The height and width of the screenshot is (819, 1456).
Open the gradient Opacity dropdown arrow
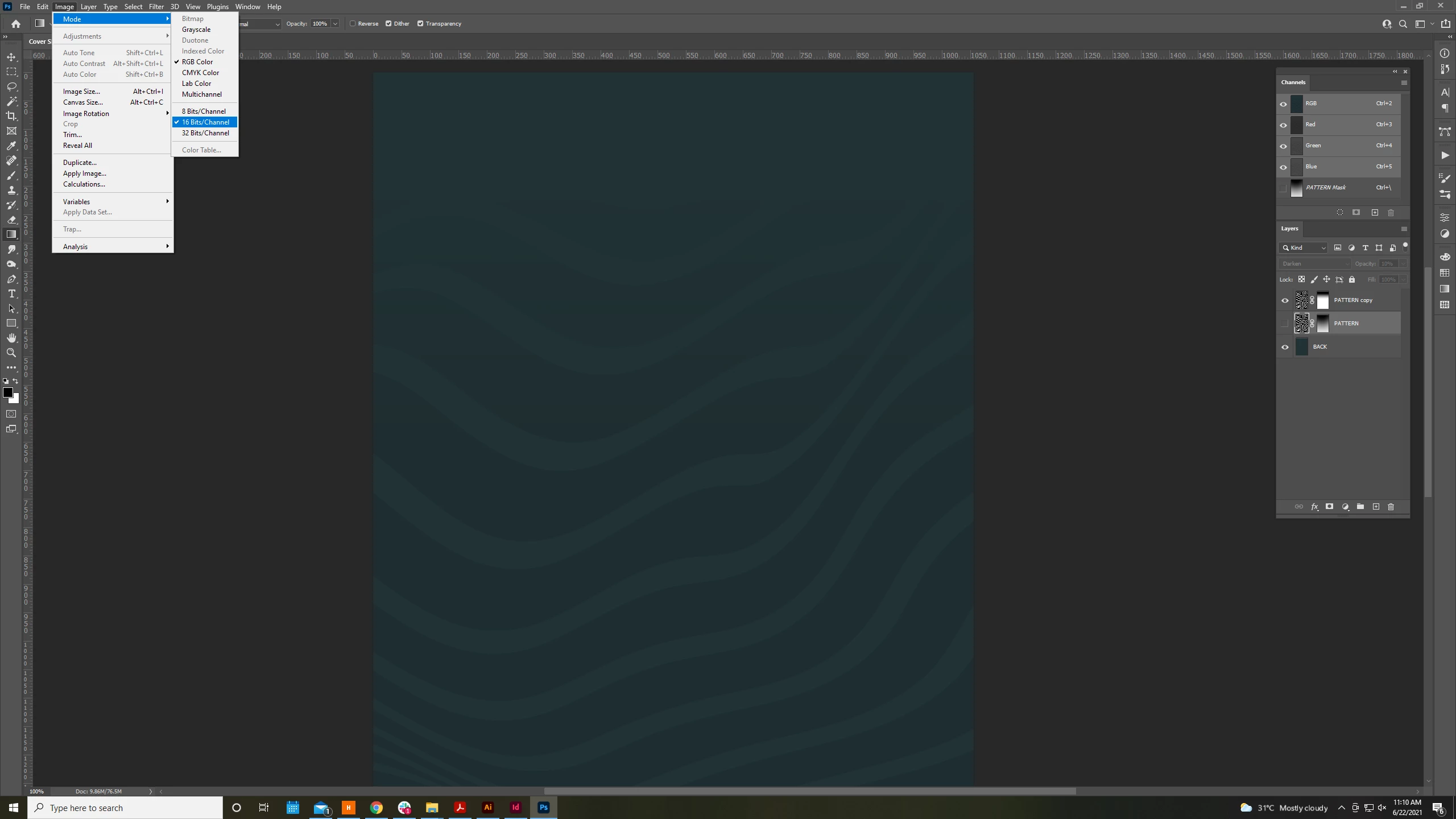click(335, 24)
